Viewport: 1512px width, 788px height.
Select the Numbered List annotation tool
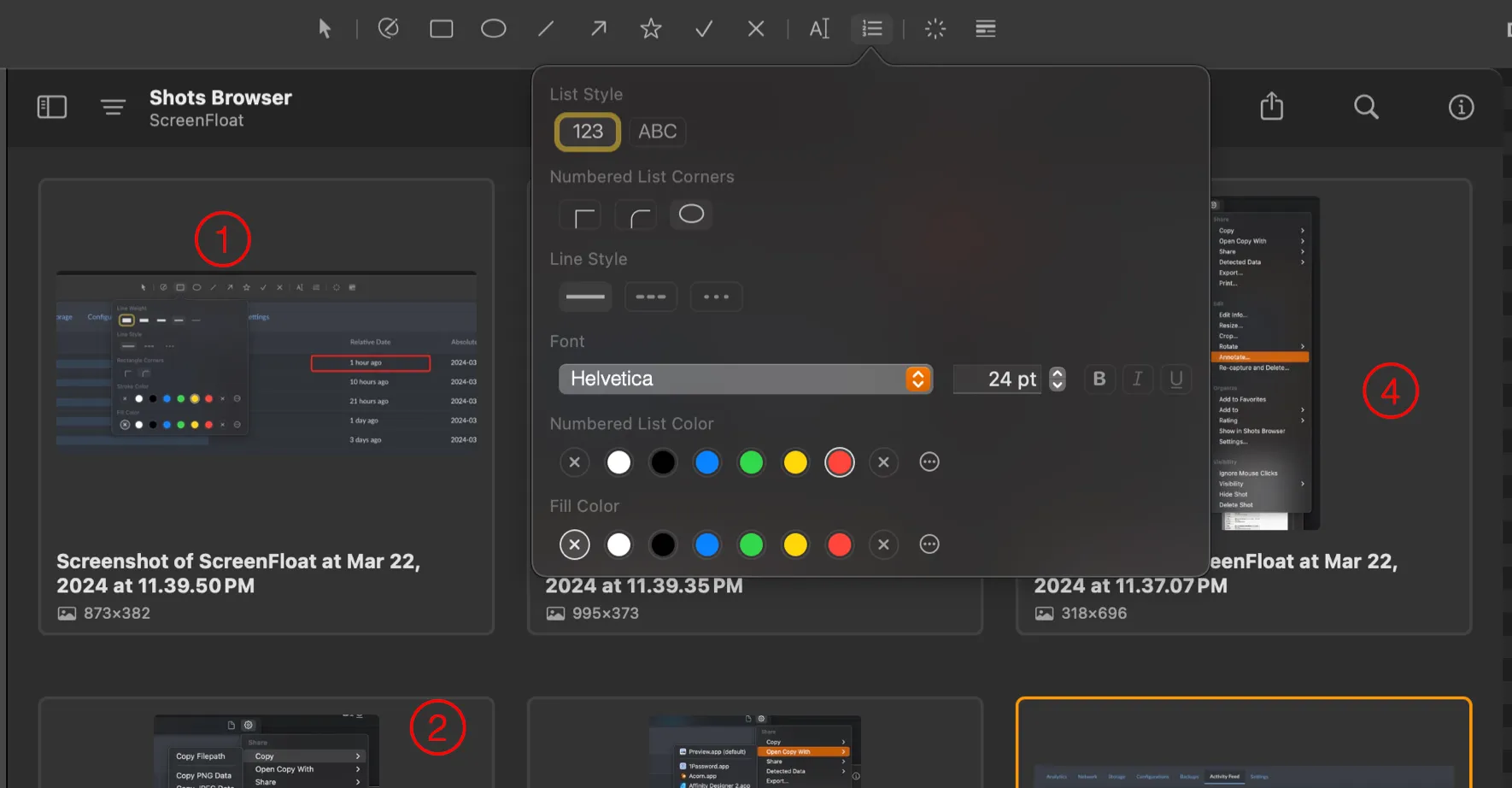[871, 28]
